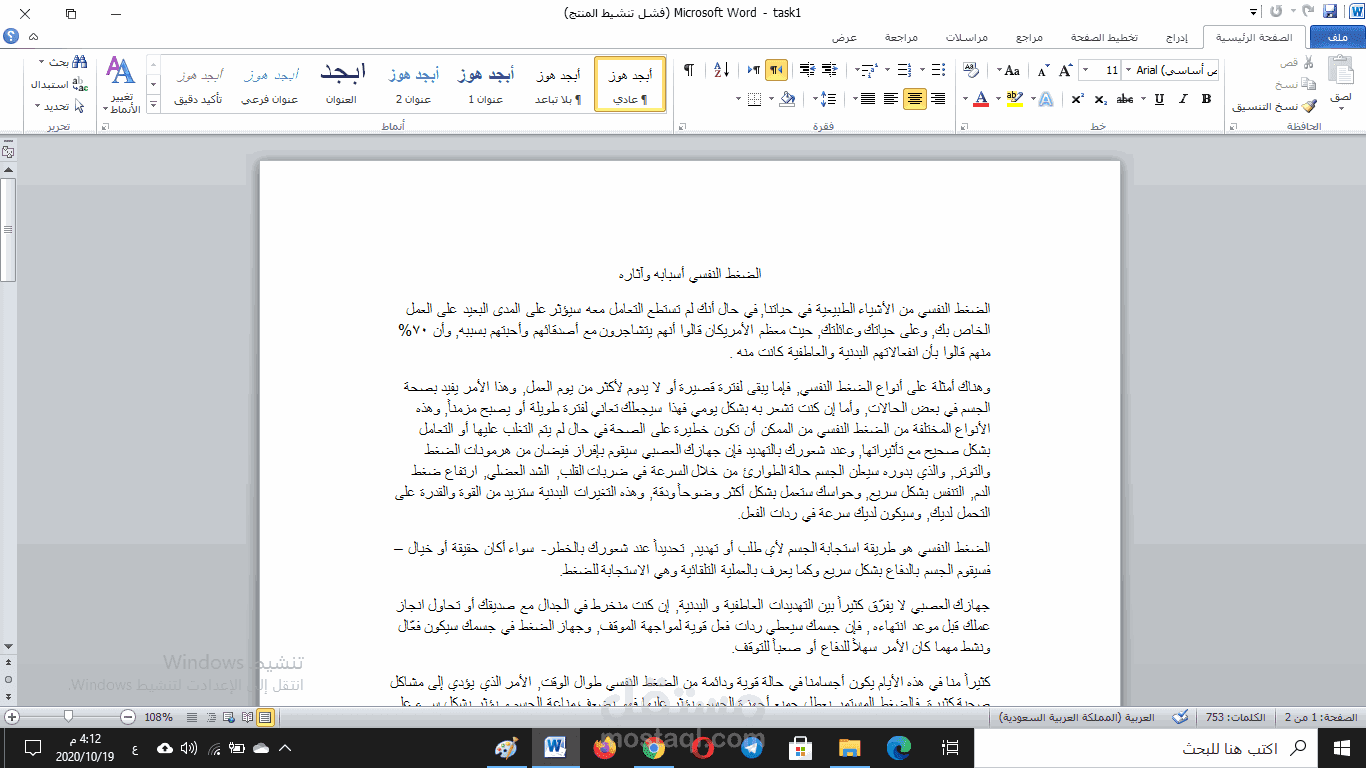This screenshot has width=1366, height=768.
Task: Toggle italic formatting
Action: 1182,100
